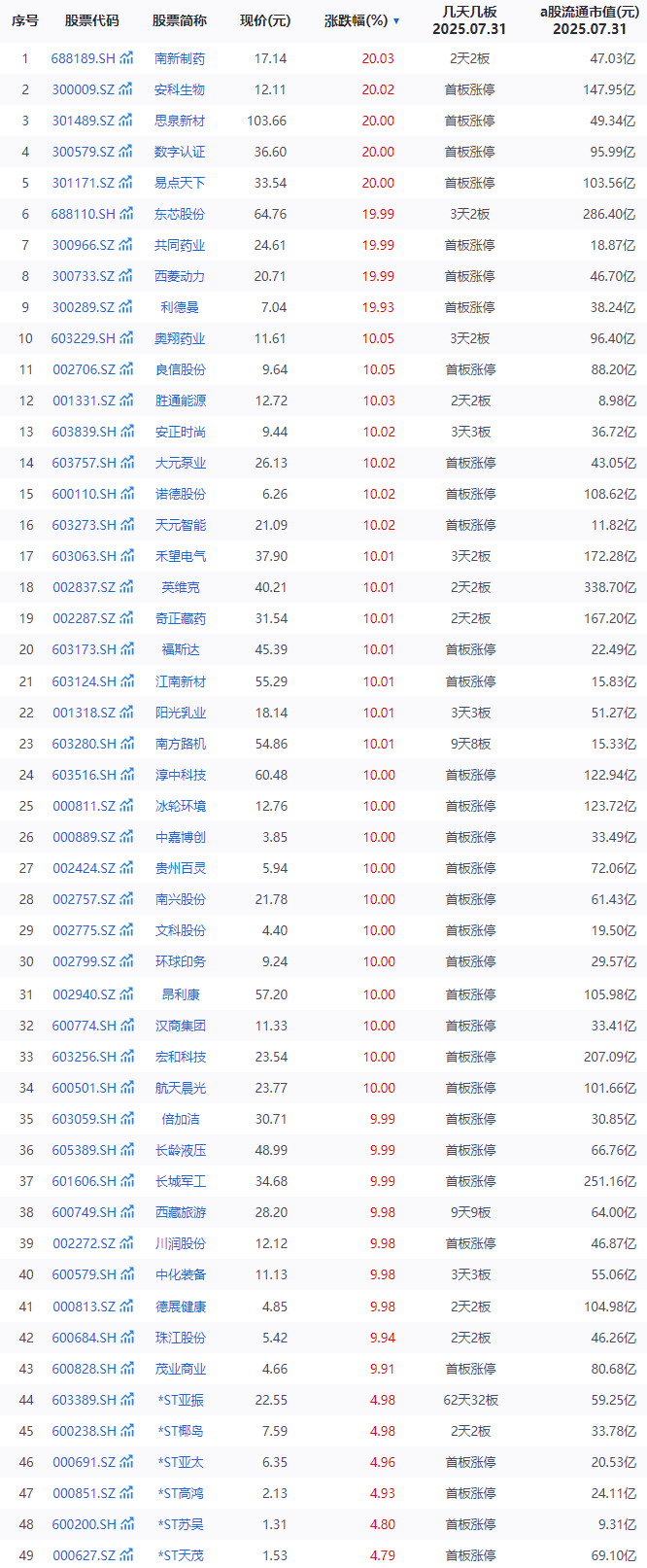
Task: Open stock name *ST椰岛
Action: pyautogui.click(x=180, y=1431)
